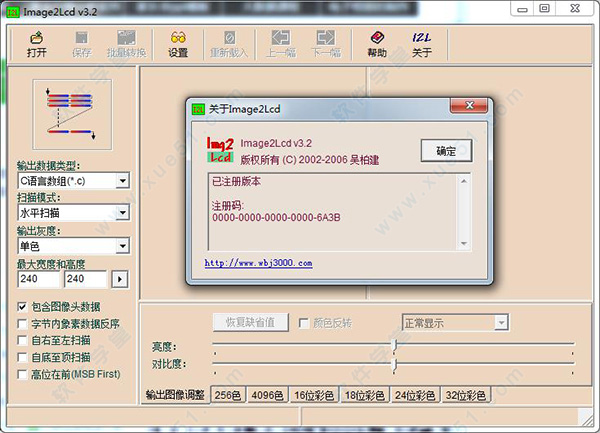Screen dimensions: 600x433
Task: Click the 对比度 contrast slider handle
Action: click(x=394, y=365)
